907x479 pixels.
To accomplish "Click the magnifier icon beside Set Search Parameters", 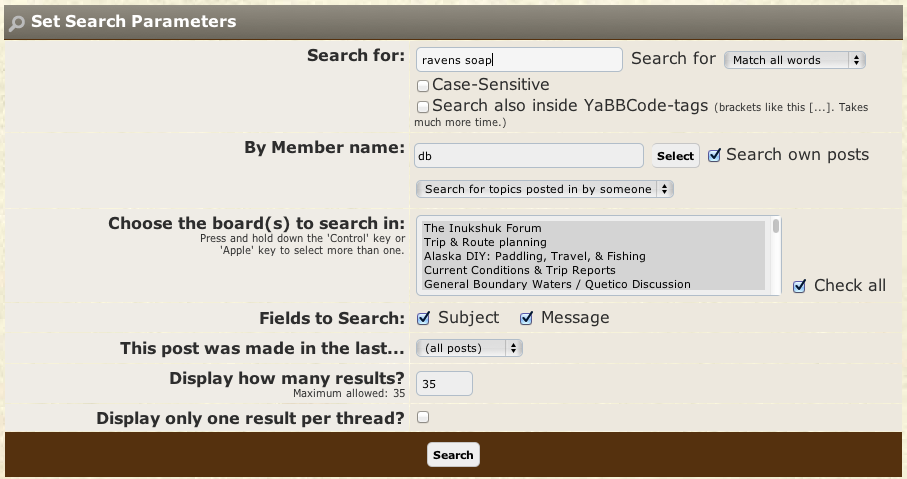I will click(x=17, y=21).
